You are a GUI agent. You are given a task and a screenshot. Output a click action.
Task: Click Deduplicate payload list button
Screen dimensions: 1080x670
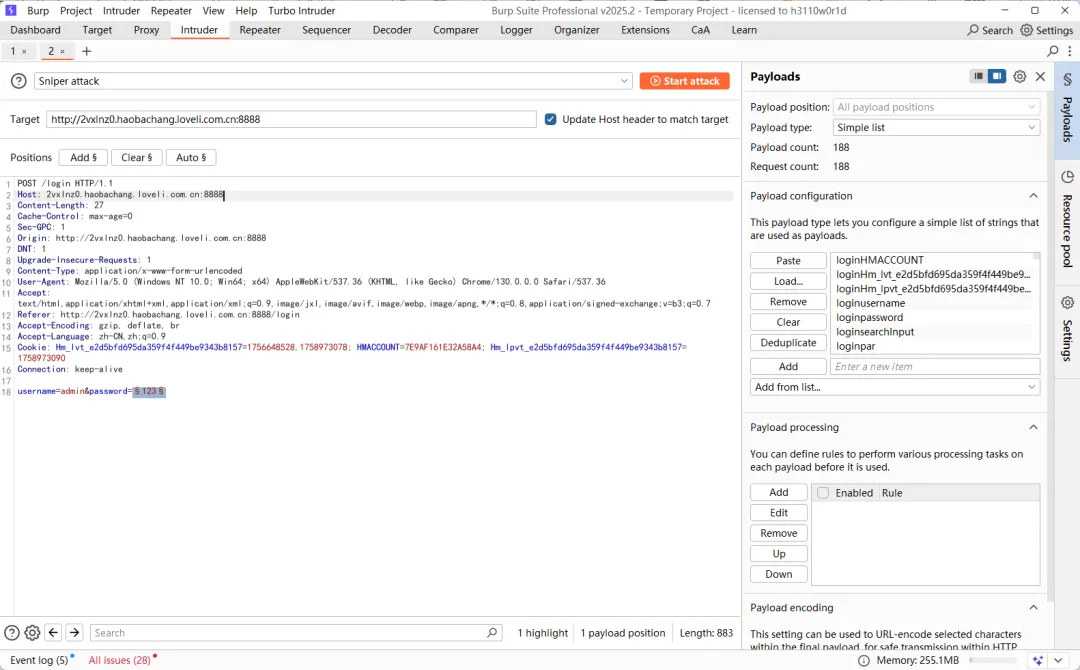point(788,343)
